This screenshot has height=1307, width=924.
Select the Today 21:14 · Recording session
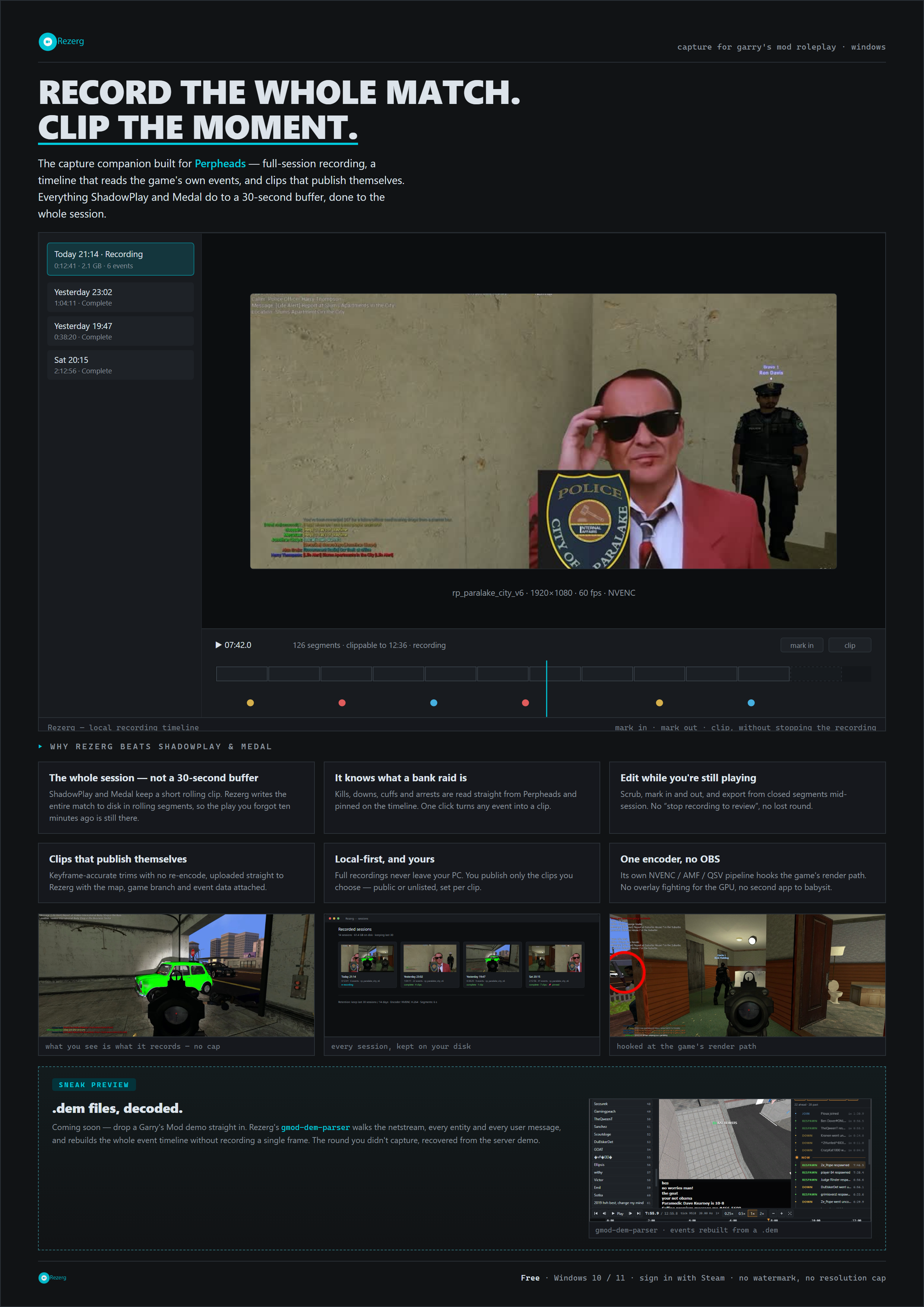(120, 259)
